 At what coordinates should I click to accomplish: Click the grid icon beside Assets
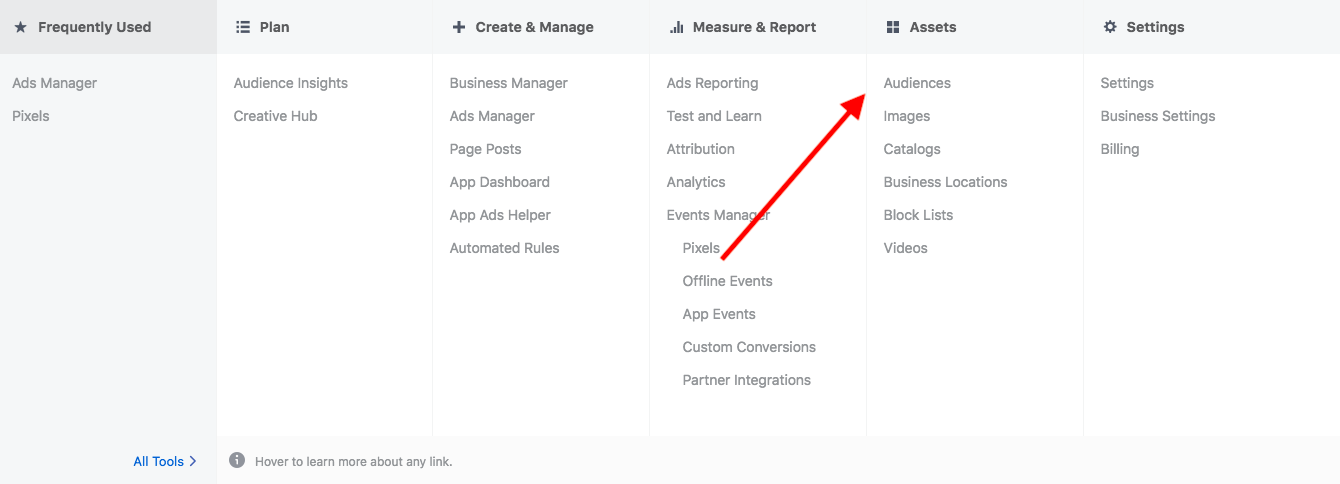tap(893, 27)
